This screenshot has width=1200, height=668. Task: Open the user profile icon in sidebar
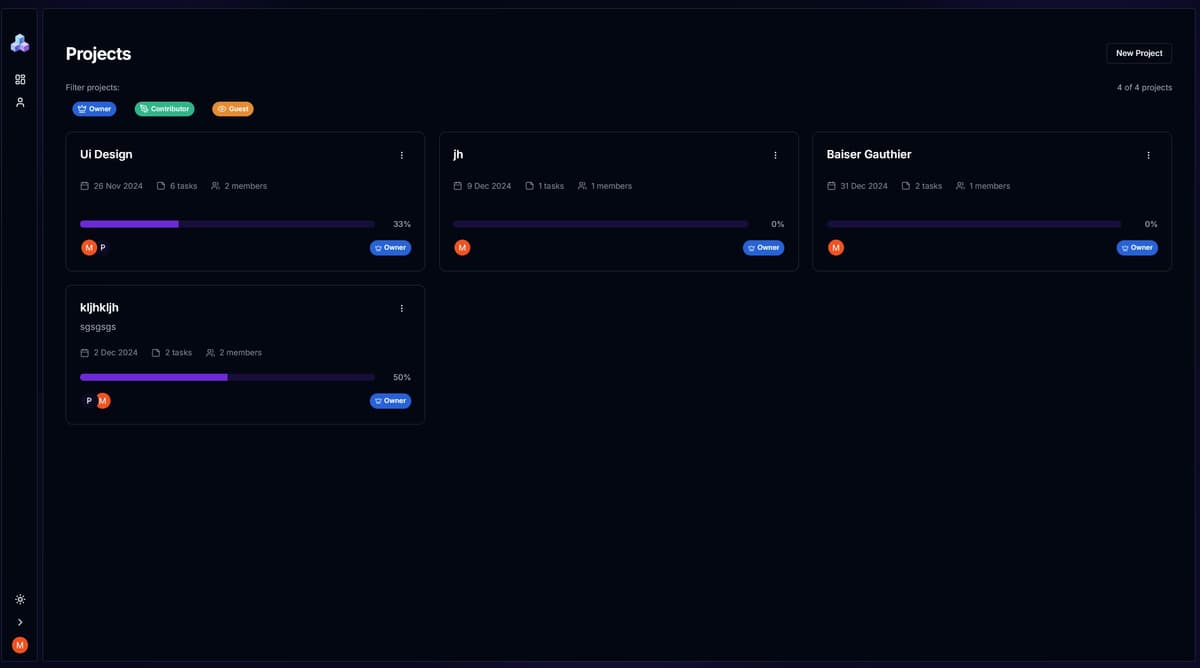(20, 102)
